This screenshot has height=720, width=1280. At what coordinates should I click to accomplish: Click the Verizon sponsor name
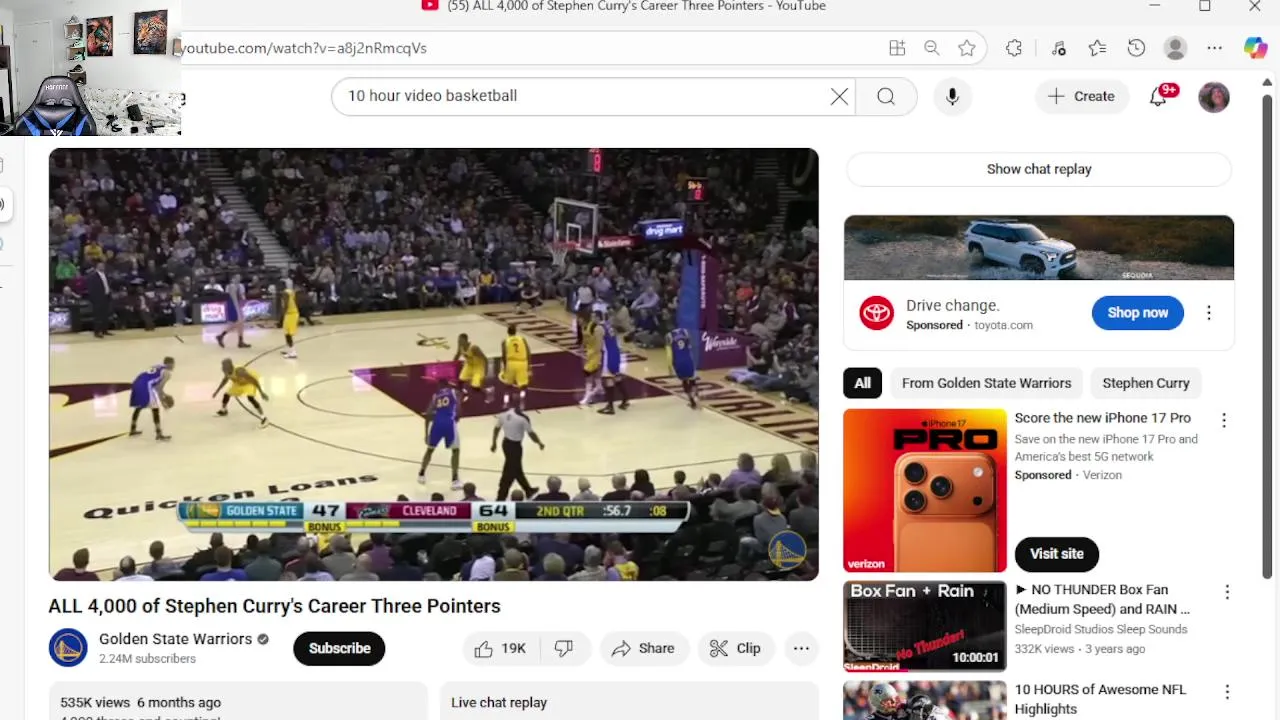[x=1102, y=475]
